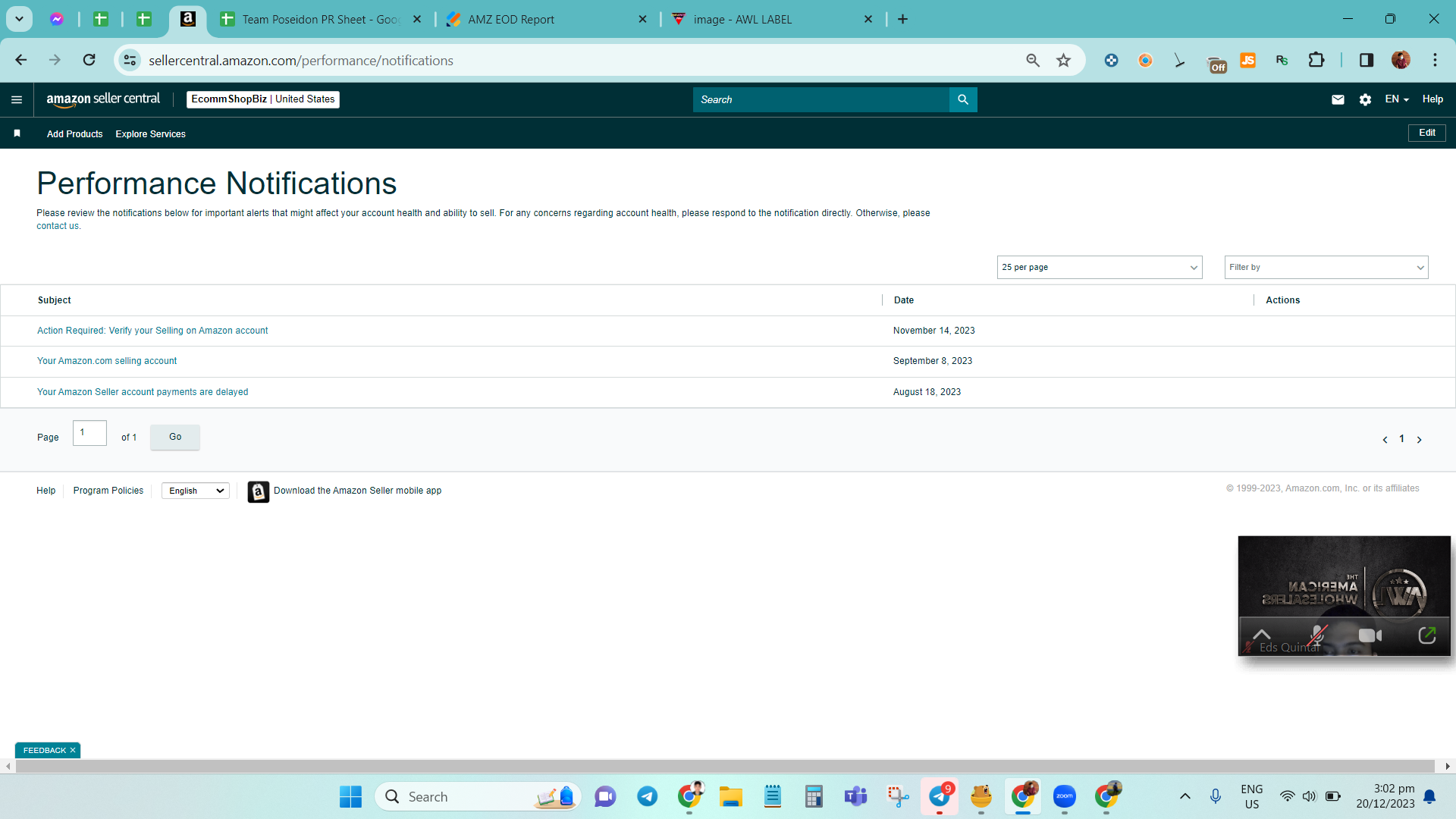
Task: Click the FEEDBACK button
Action: click(45, 751)
